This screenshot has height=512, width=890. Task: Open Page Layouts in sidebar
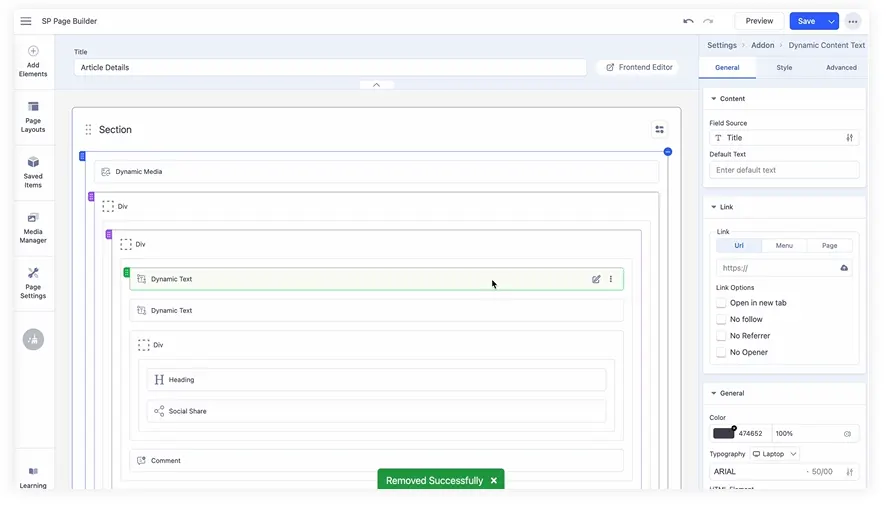tap(33, 116)
